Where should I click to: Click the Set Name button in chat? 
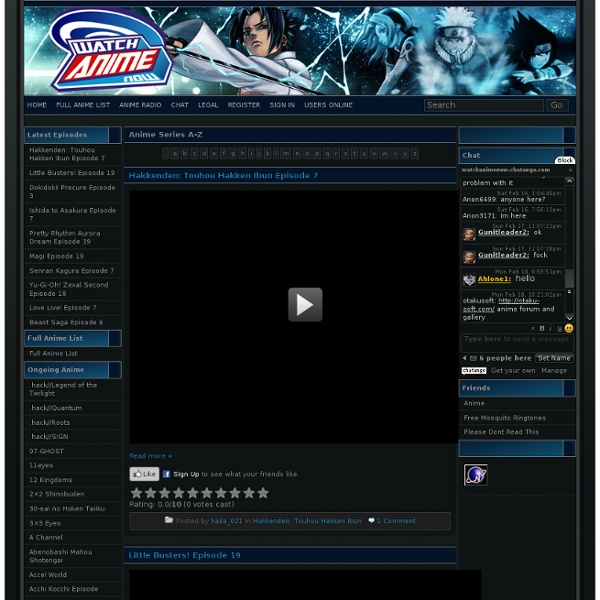pyautogui.click(x=554, y=358)
